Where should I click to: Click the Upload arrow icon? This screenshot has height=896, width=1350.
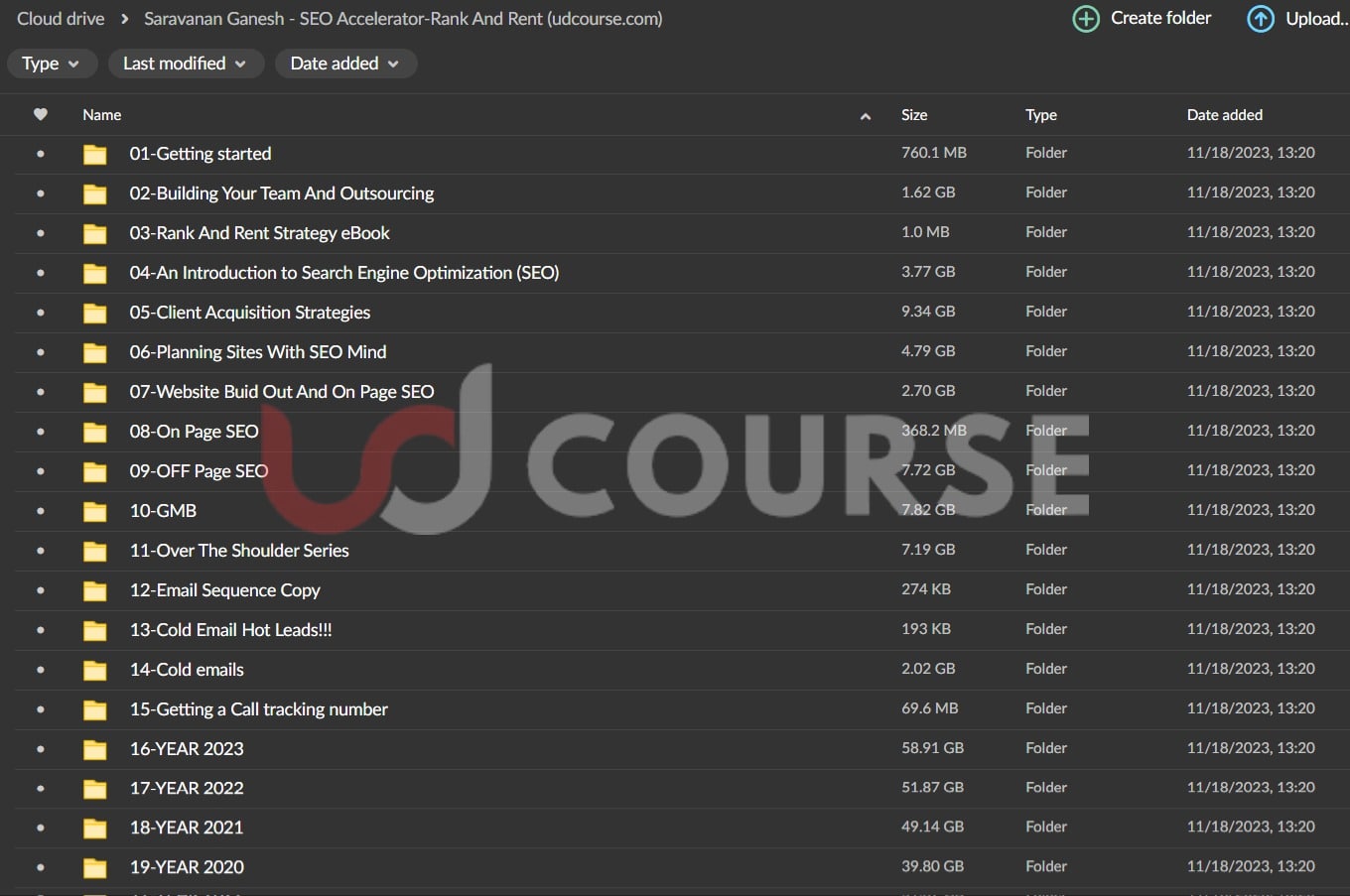pyautogui.click(x=1260, y=19)
